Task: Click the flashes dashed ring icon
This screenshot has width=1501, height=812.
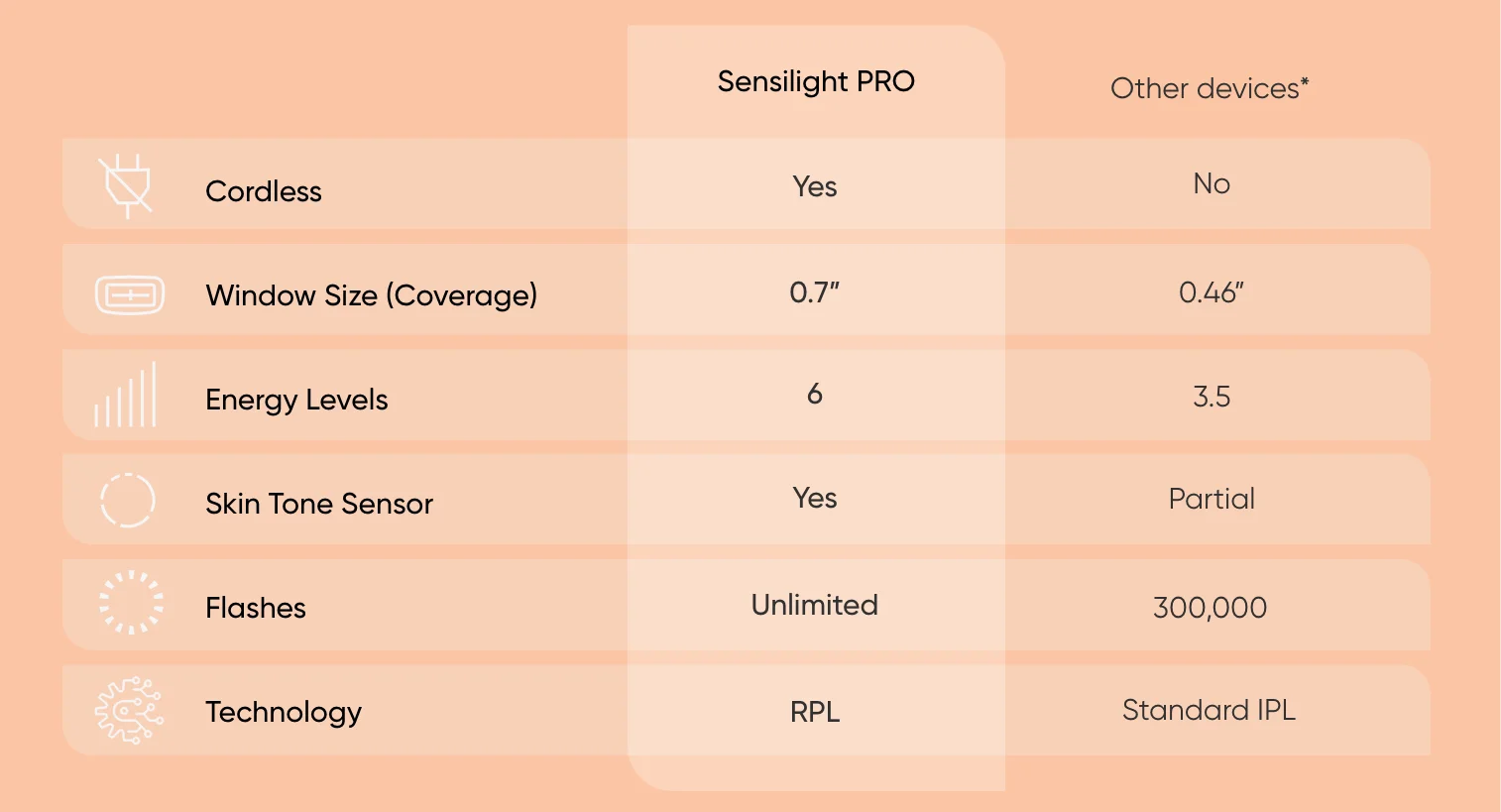Action: click(x=131, y=603)
